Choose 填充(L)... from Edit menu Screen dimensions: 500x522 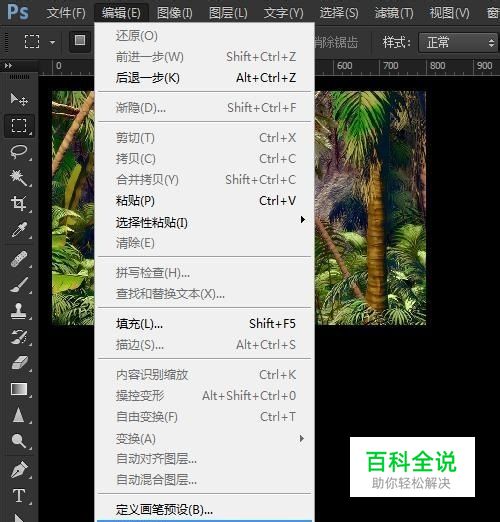point(205,324)
